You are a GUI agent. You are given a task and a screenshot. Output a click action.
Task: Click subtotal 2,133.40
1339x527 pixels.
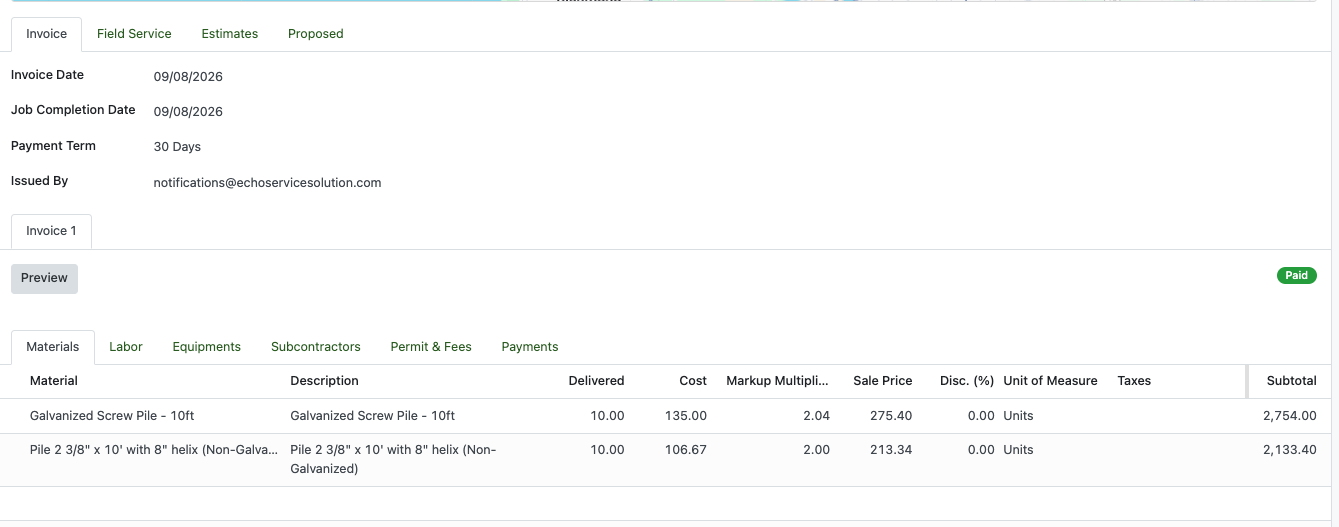click(x=1290, y=450)
